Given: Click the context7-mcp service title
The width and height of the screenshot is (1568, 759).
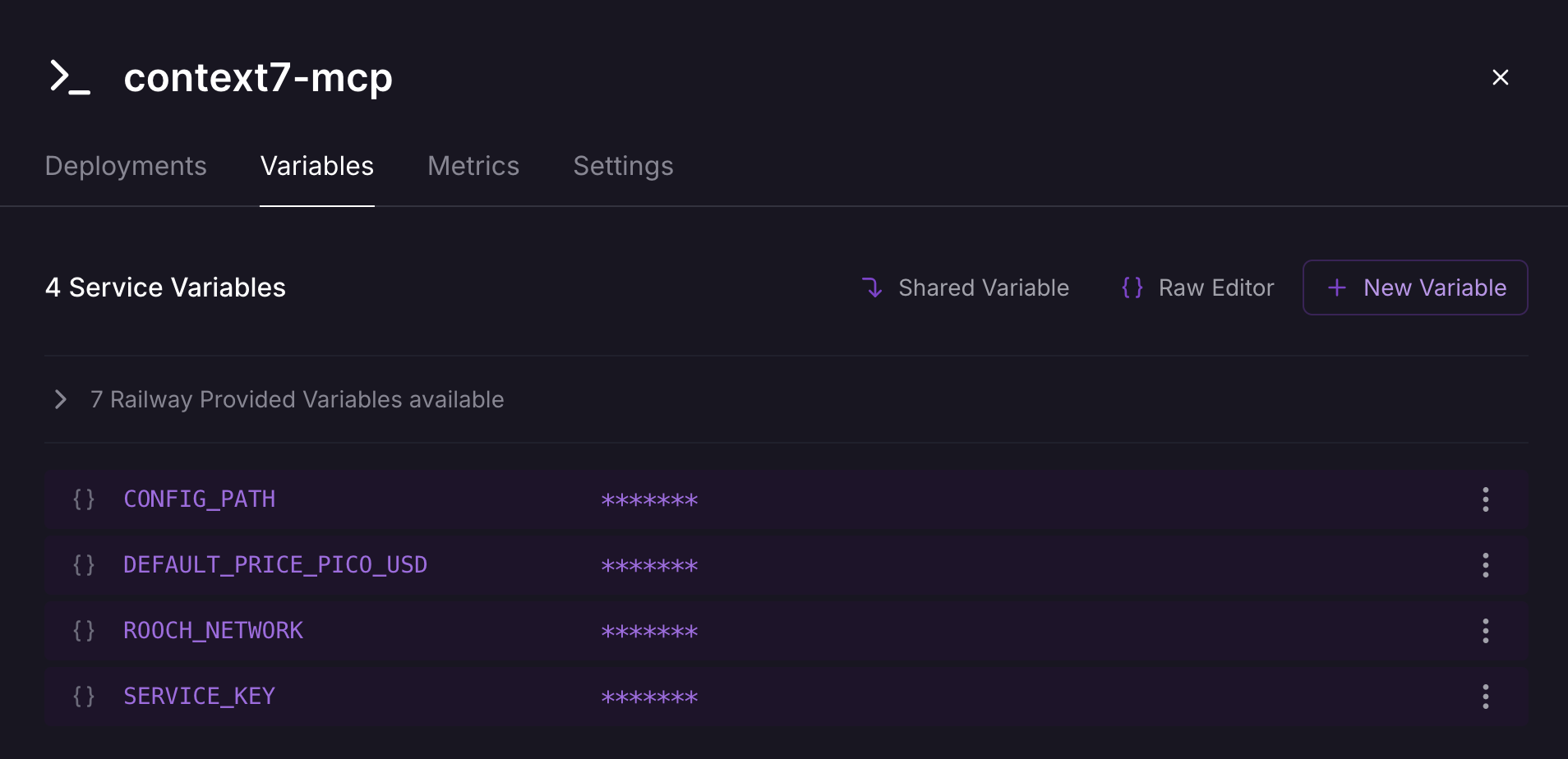Looking at the screenshot, I should coord(258,78).
